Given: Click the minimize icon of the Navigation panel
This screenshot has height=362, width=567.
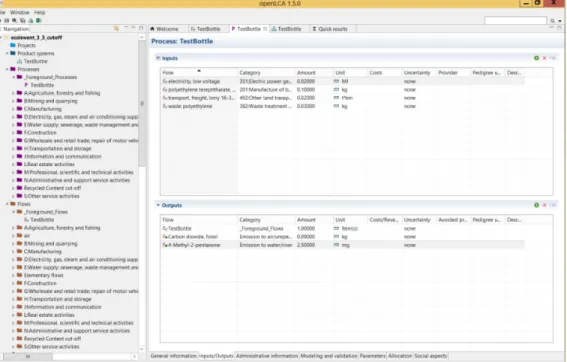Looking at the screenshot, I should coord(133,27).
